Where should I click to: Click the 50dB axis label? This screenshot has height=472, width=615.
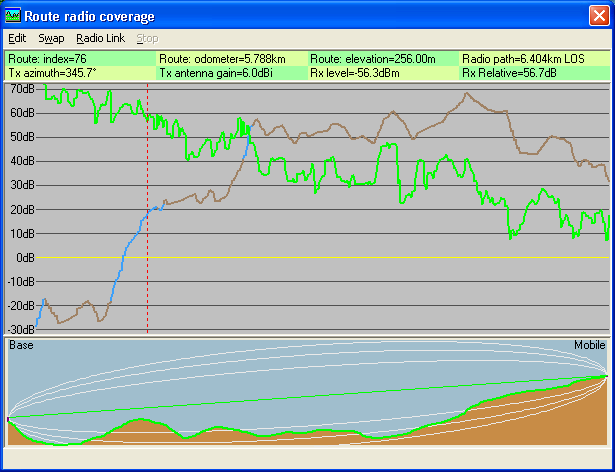click(x=22, y=137)
